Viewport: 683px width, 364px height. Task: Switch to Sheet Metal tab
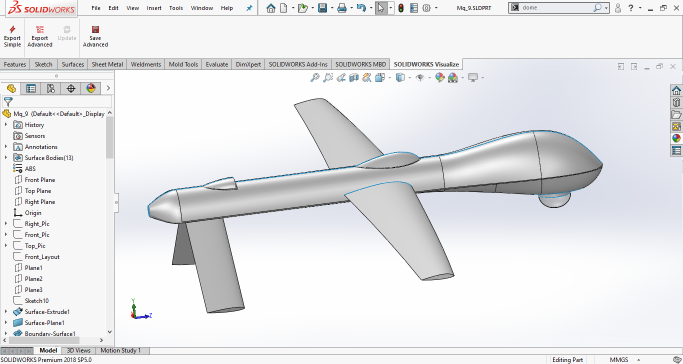(107, 64)
